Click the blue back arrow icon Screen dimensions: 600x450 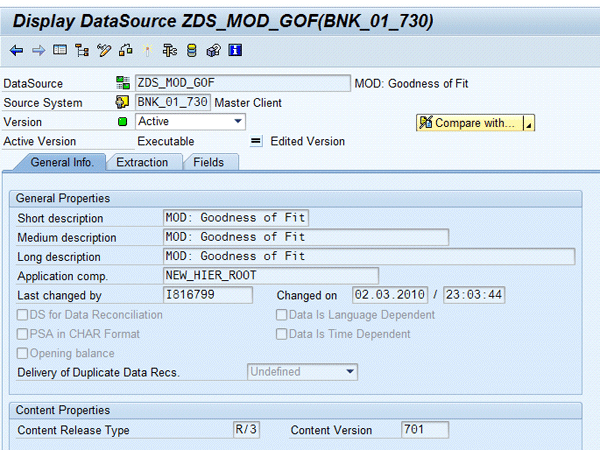coord(17,50)
